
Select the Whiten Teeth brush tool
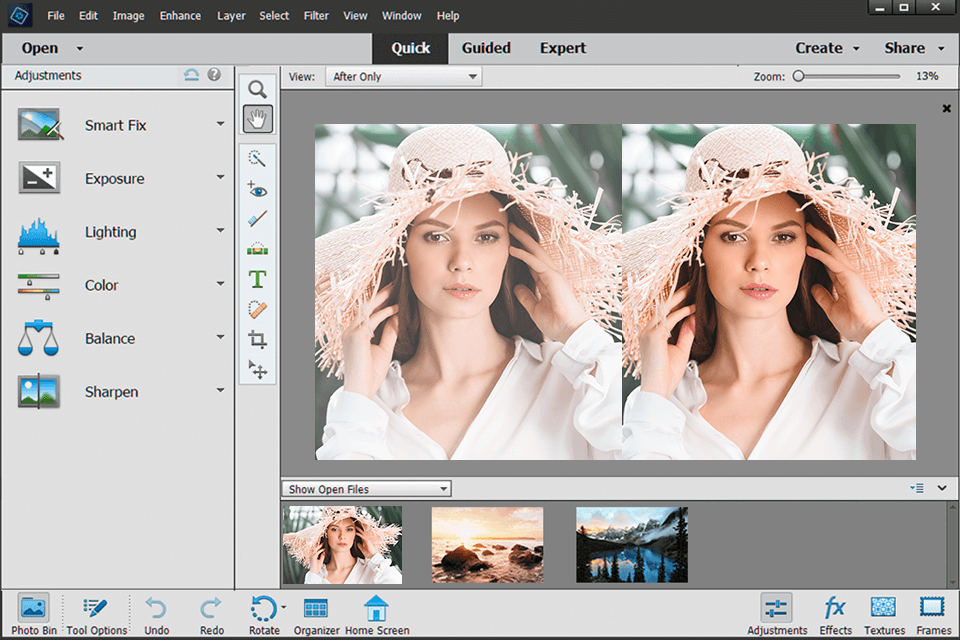tap(257, 219)
